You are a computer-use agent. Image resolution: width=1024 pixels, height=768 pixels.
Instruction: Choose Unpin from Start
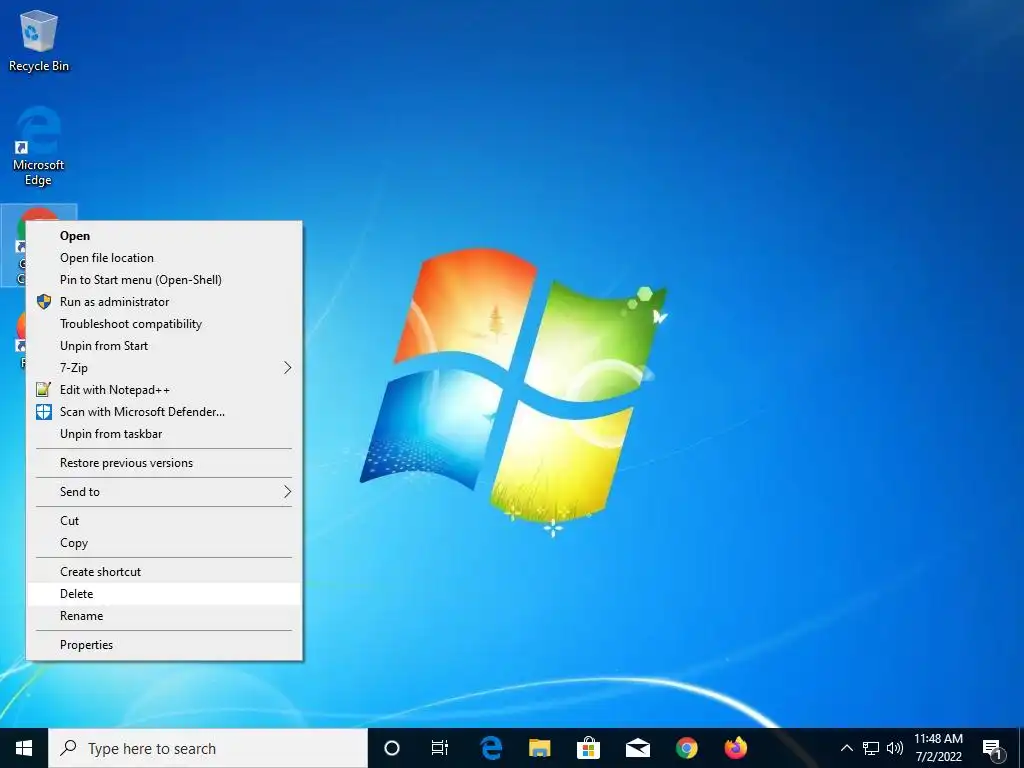coord(164,346)
